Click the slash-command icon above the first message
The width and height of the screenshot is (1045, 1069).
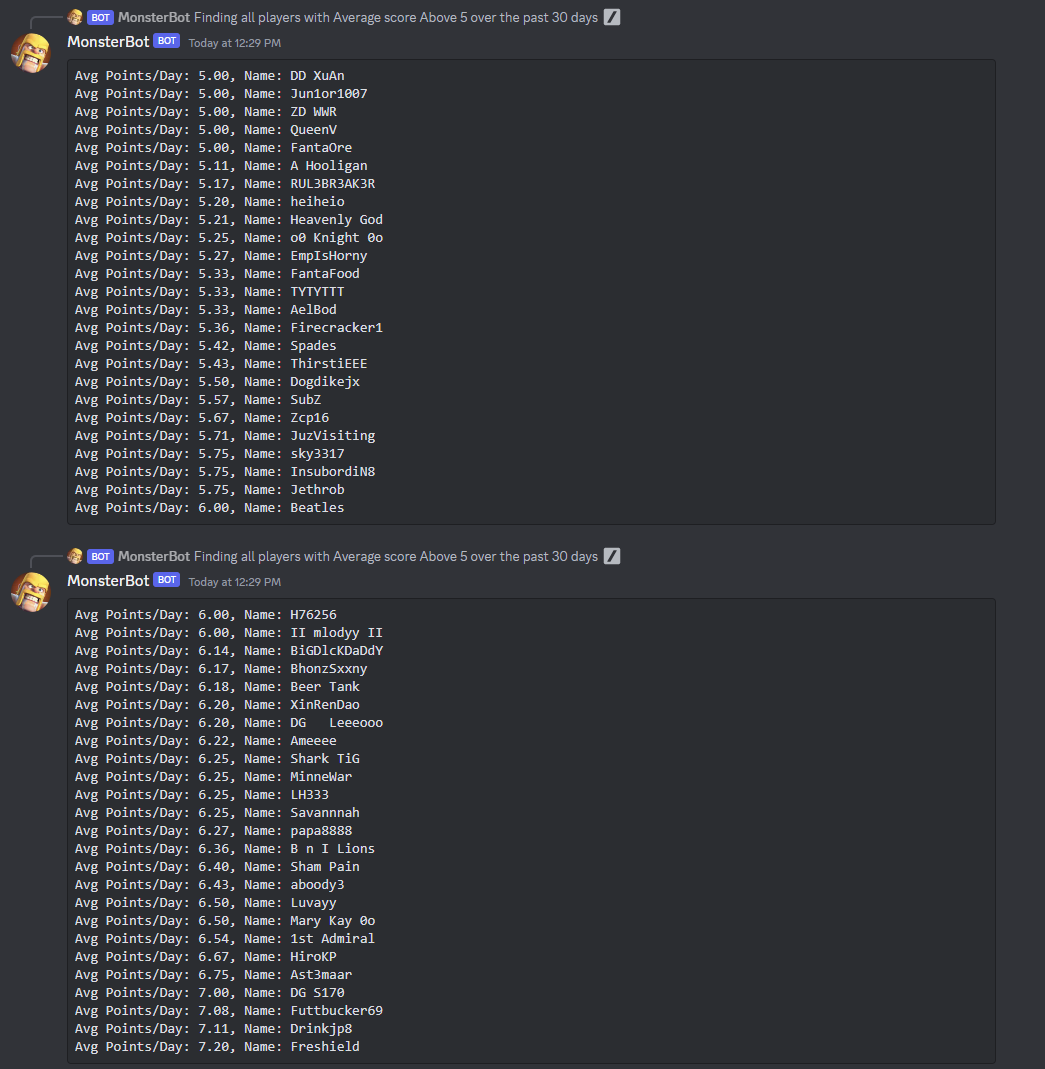(x=612, y=17)
